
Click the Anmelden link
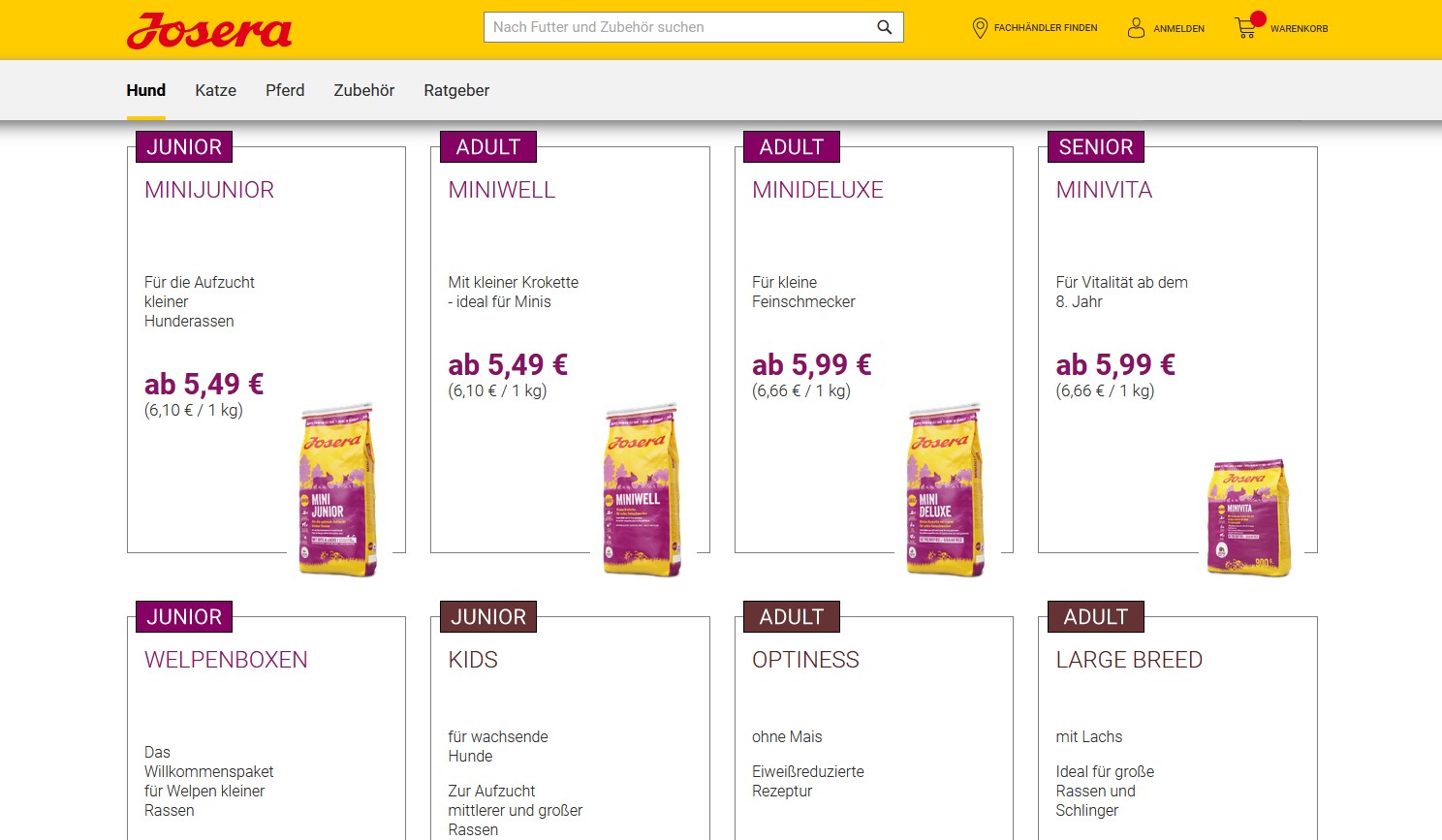coord(1178,29)
